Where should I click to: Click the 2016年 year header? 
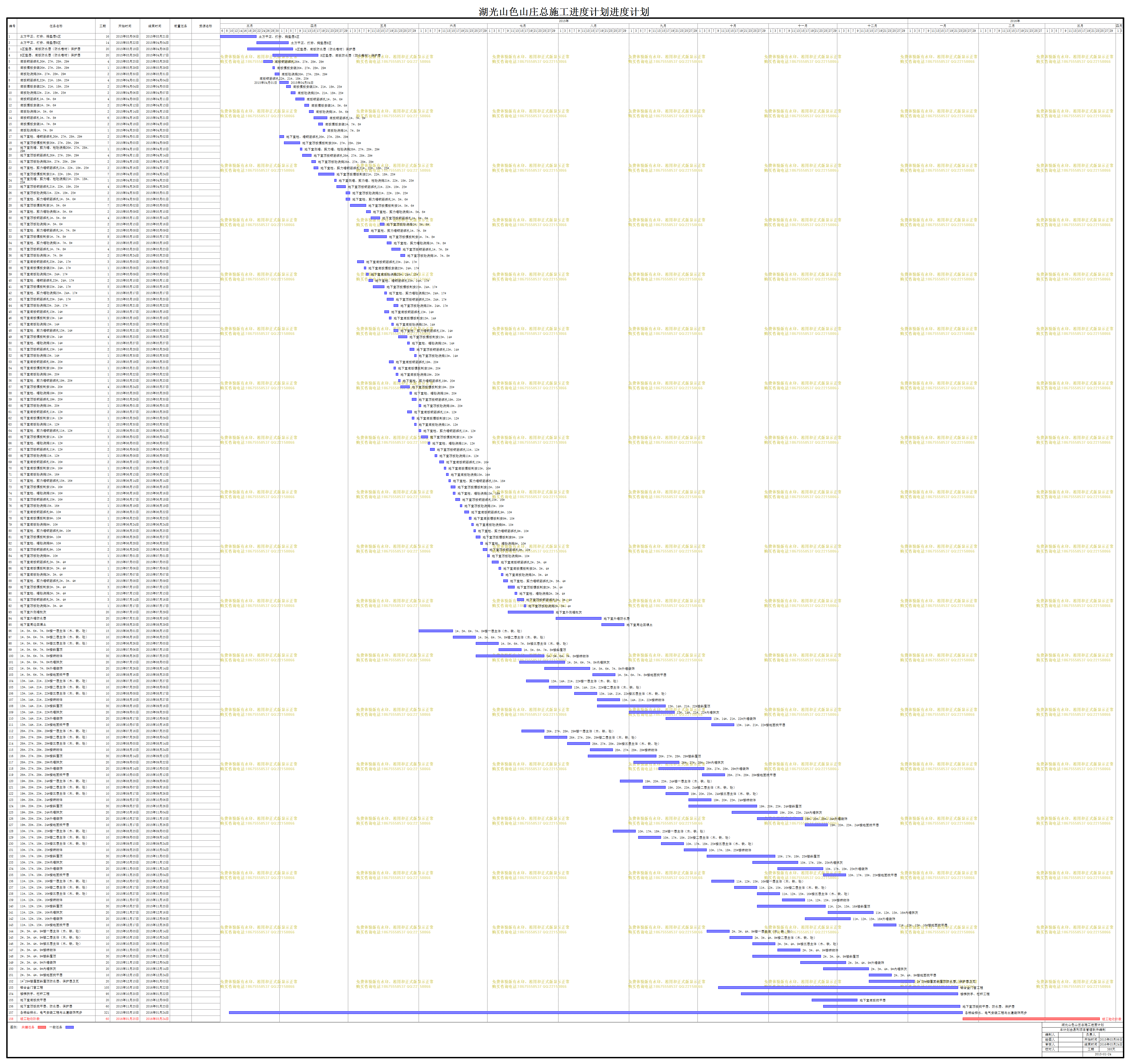click(x=1015, y=21)
